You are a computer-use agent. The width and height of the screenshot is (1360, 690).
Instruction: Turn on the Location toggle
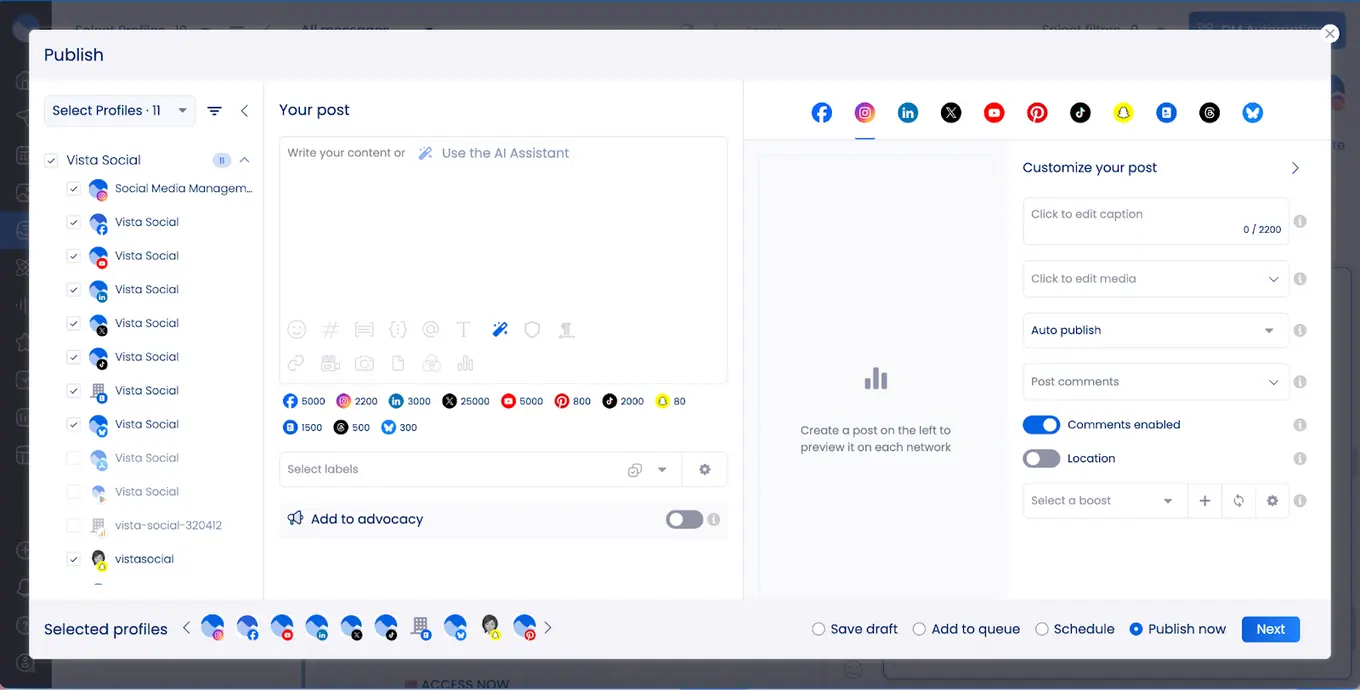coord(1041,458)
